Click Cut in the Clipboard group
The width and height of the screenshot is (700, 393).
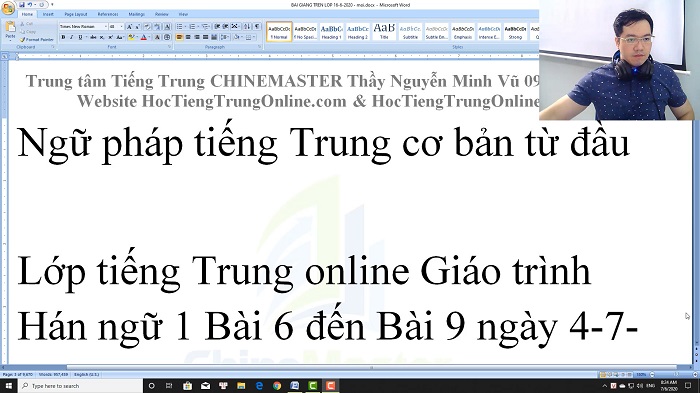(26, 24)
